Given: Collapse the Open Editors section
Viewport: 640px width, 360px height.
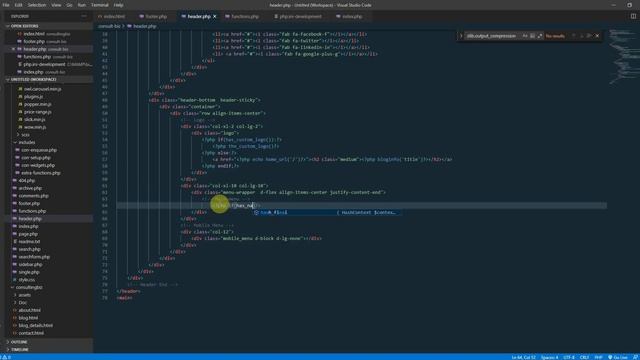Looking at the screenshot, I should click(48, 26).
